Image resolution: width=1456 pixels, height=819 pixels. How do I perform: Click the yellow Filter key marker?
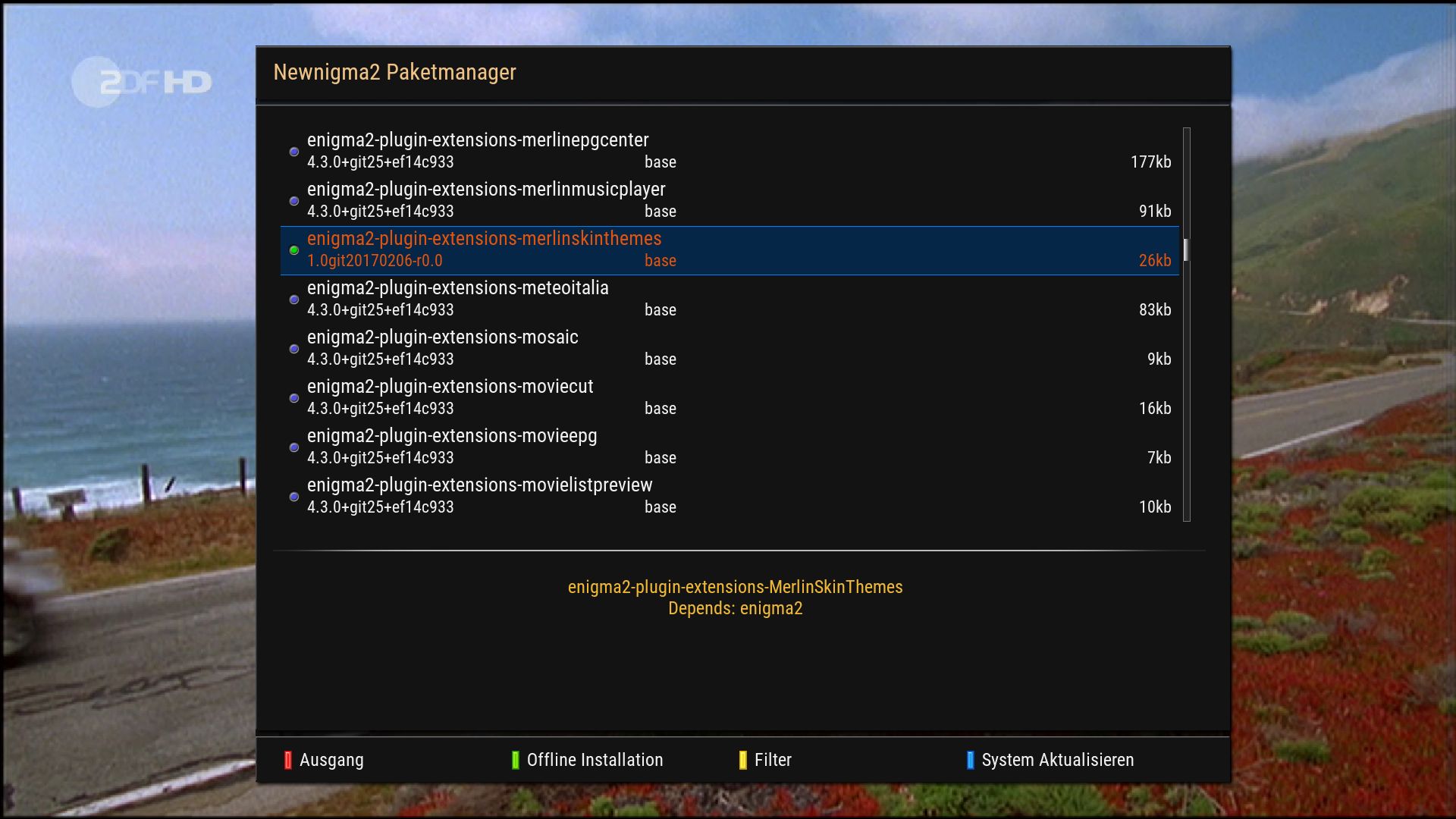pyautogui.click(x=743, y=760)
